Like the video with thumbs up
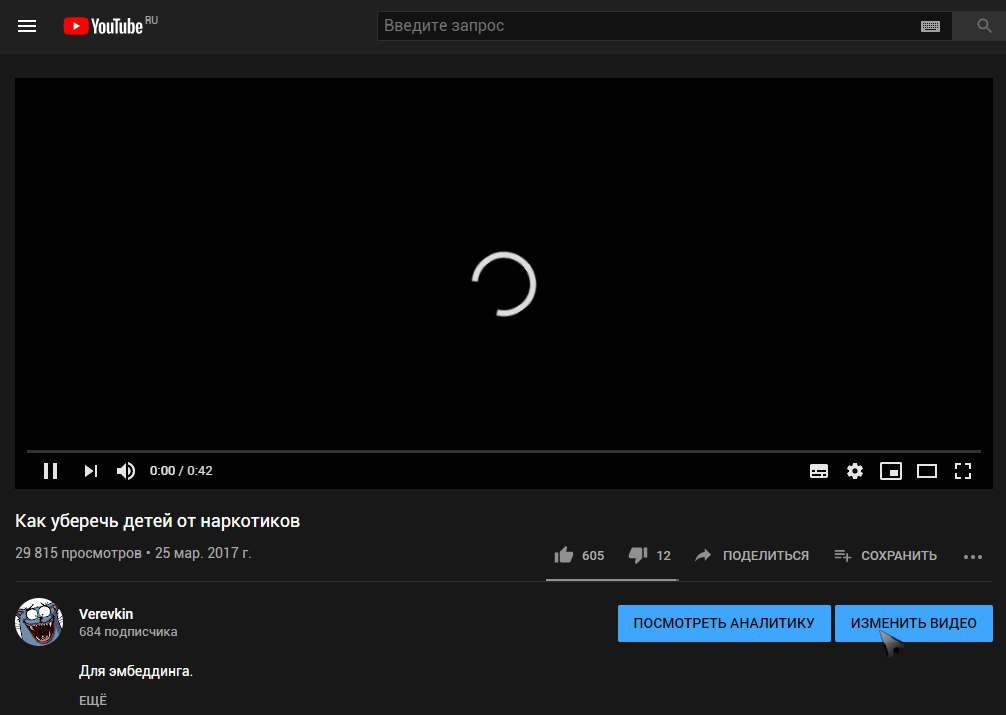Viewport: 1006px width, 715px height. click(x=563, y=555)
